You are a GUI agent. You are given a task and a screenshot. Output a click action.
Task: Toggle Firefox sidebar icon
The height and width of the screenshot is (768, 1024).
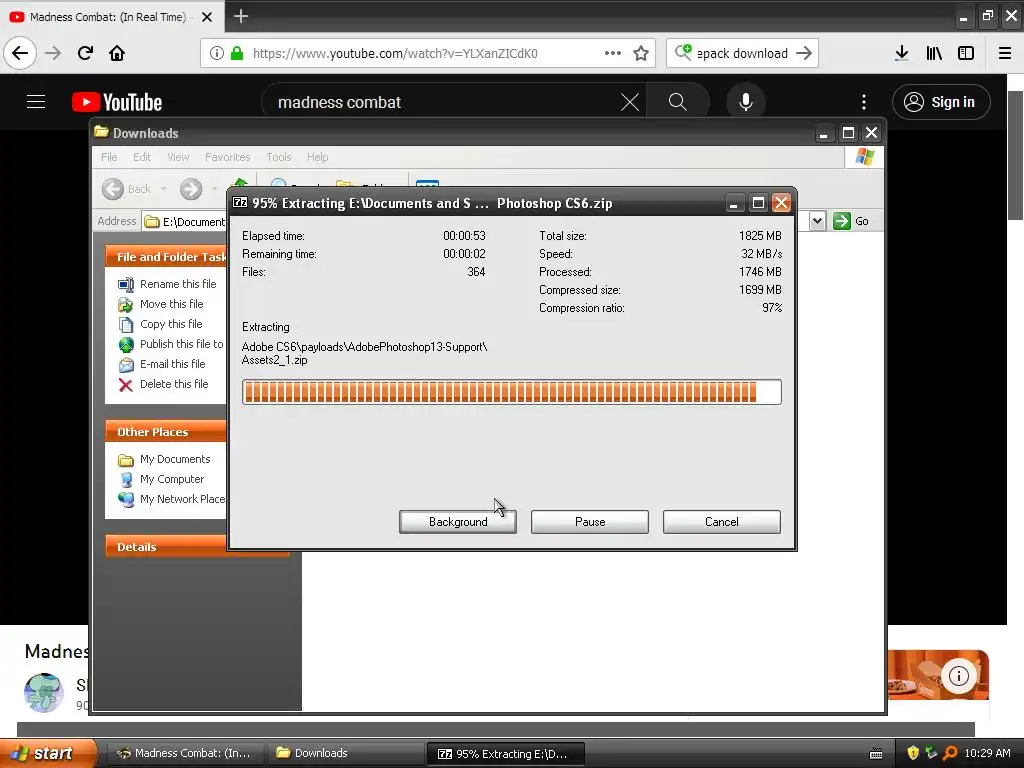[966, 53]
